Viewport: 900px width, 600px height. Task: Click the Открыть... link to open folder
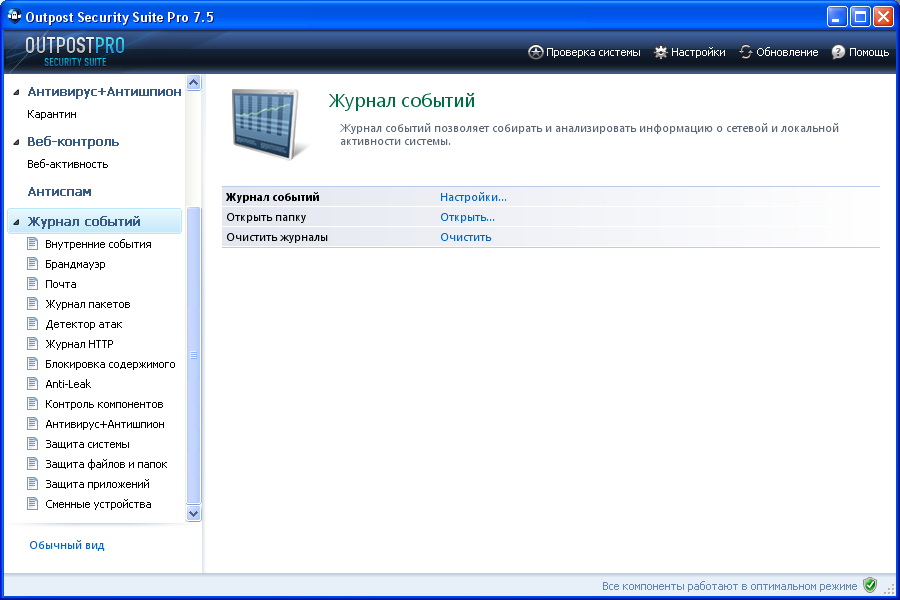[467, 217]
